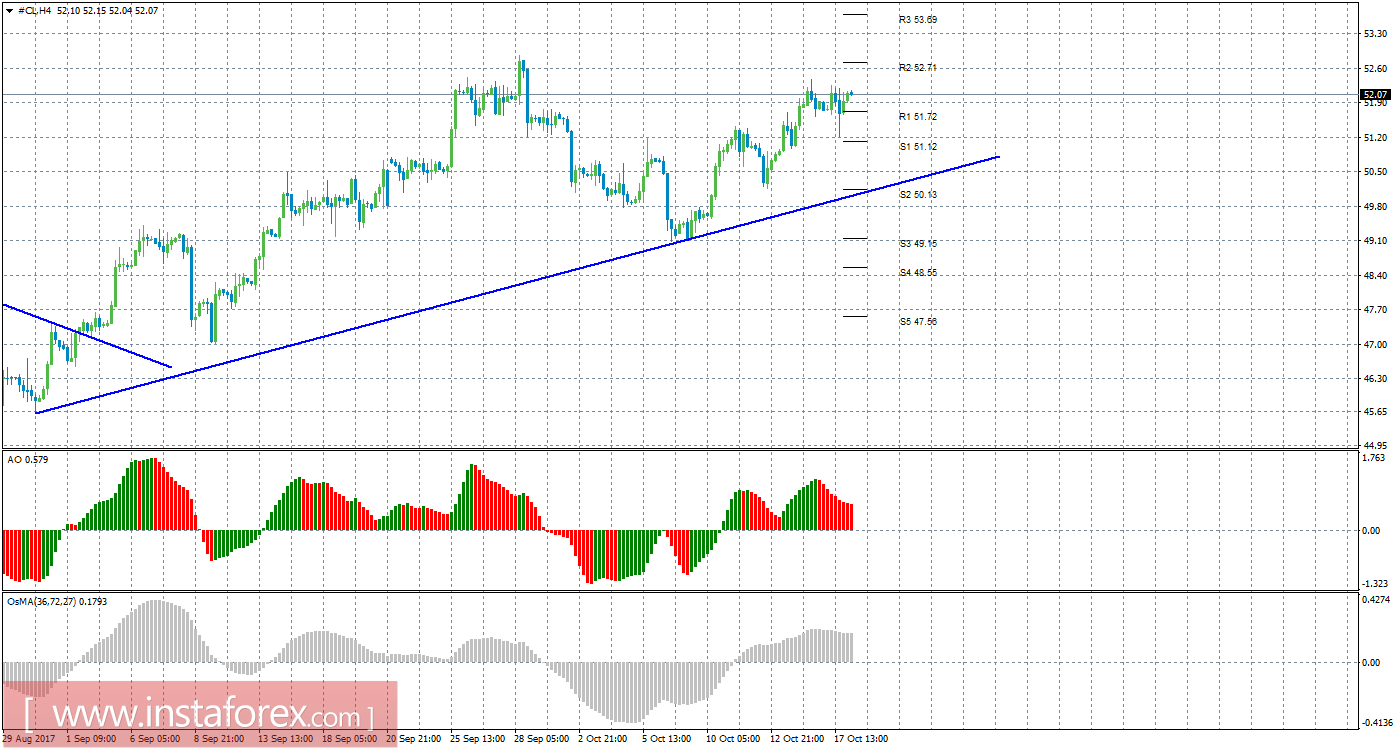Click the 10 Oct 05:00 time label
The image size is (1398, 750).
point(731,739)
